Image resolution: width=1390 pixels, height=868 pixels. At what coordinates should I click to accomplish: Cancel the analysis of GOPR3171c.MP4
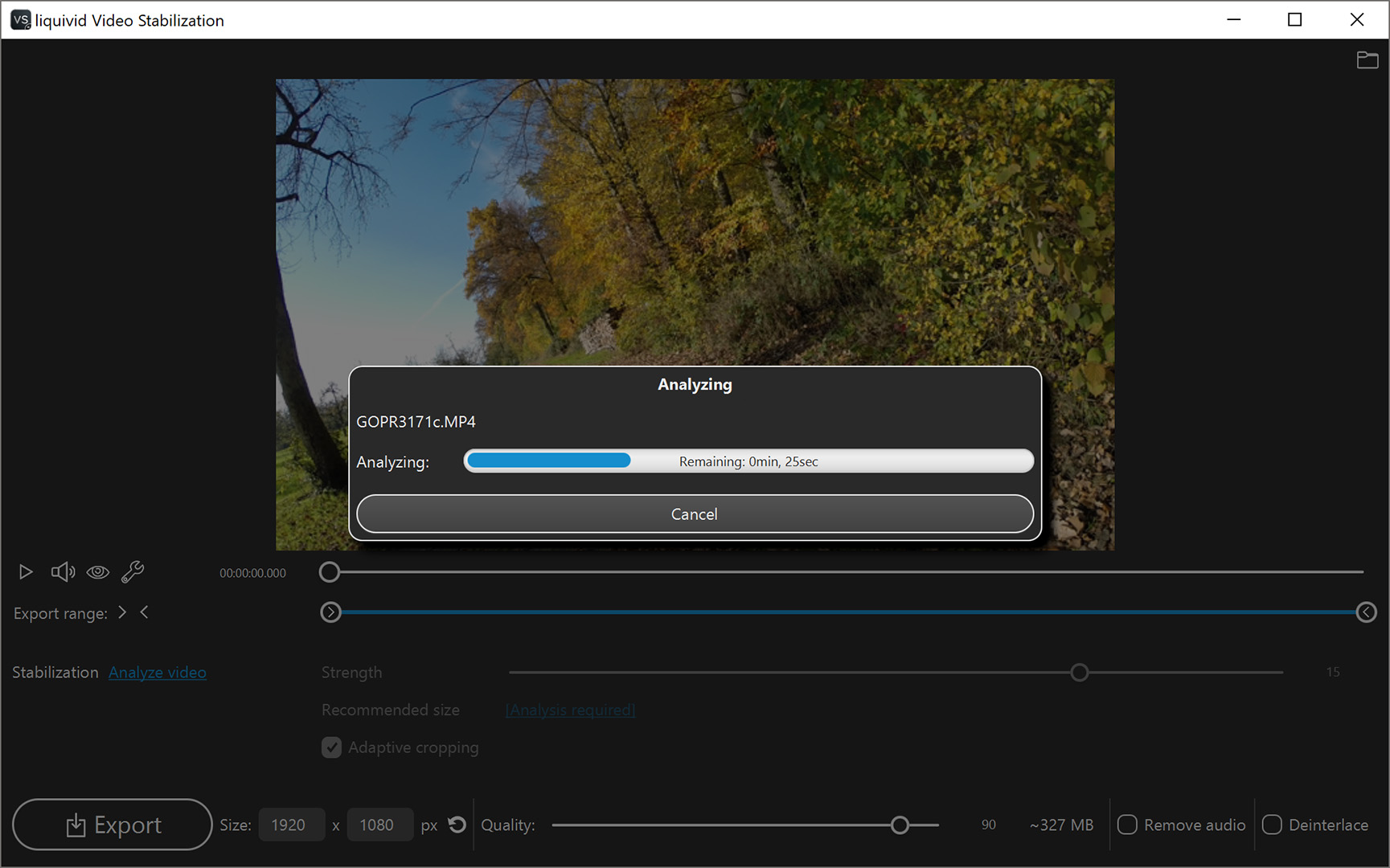pos(694,514)
